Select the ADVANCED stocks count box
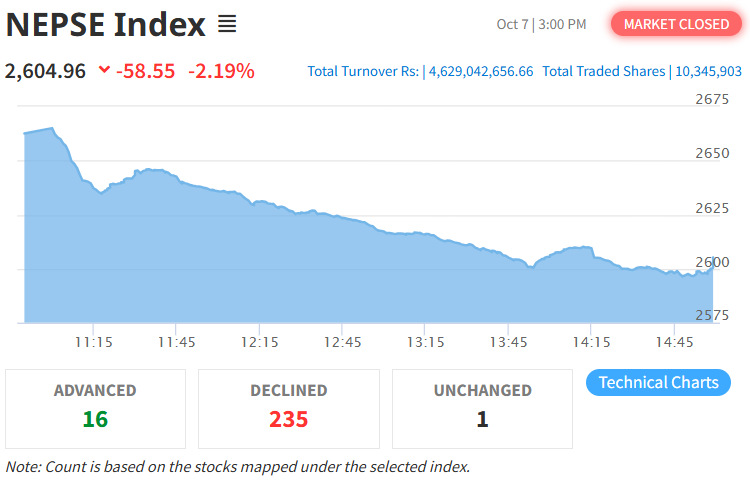This screenshot has height=490, width=750. pos(96,408)
